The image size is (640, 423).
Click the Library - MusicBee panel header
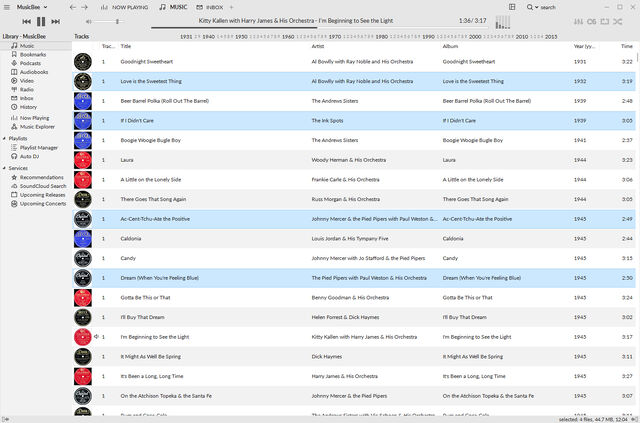[24, 36]
